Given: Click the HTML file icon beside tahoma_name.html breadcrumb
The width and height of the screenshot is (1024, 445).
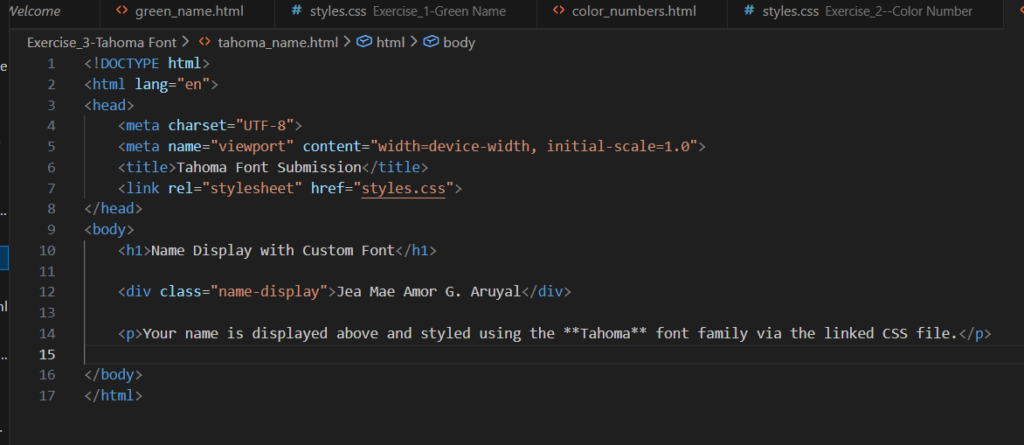Looking at the screenshot, I should pos(205,43).
